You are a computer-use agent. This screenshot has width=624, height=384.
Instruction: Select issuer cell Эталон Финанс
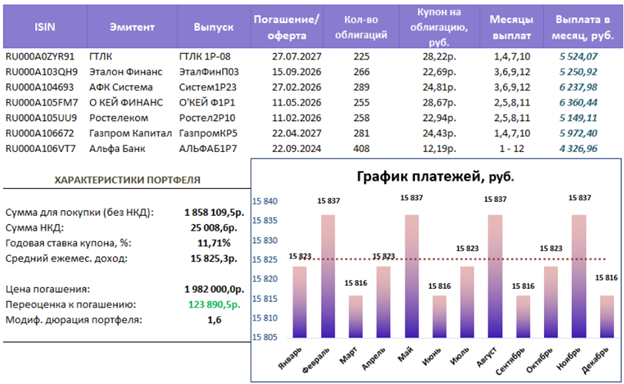(x=126, y=72)
